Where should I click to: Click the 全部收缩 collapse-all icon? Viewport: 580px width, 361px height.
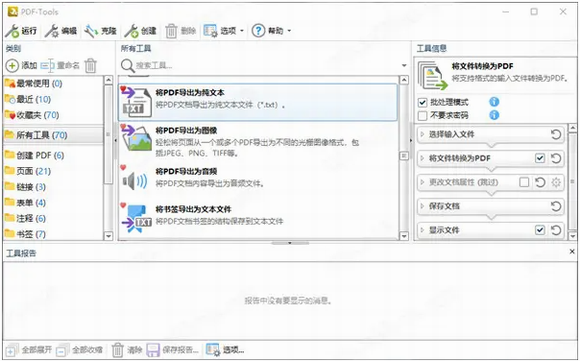(62, 350)
